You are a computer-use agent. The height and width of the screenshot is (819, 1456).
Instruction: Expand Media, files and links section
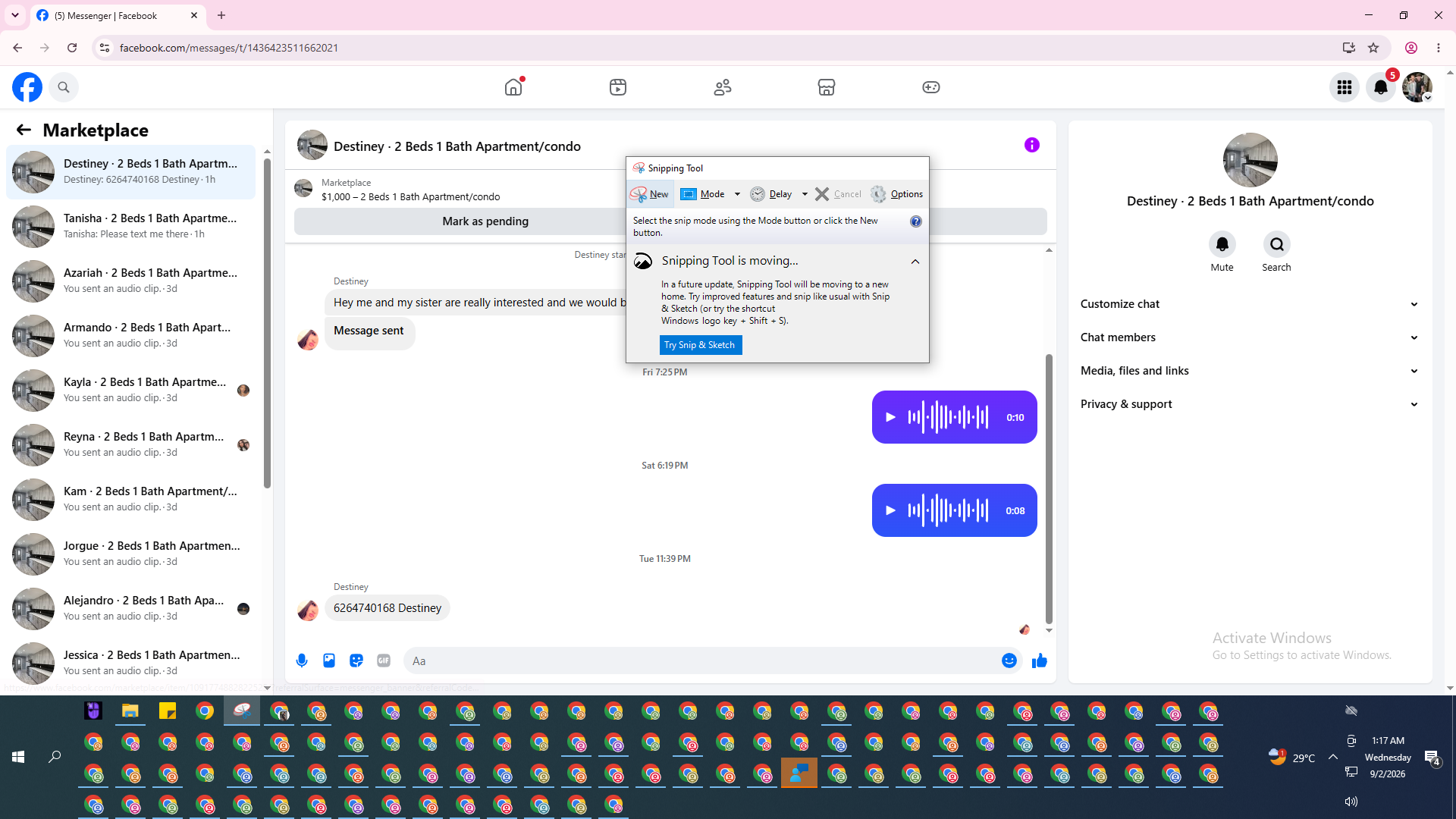[x=1250, y=371]
